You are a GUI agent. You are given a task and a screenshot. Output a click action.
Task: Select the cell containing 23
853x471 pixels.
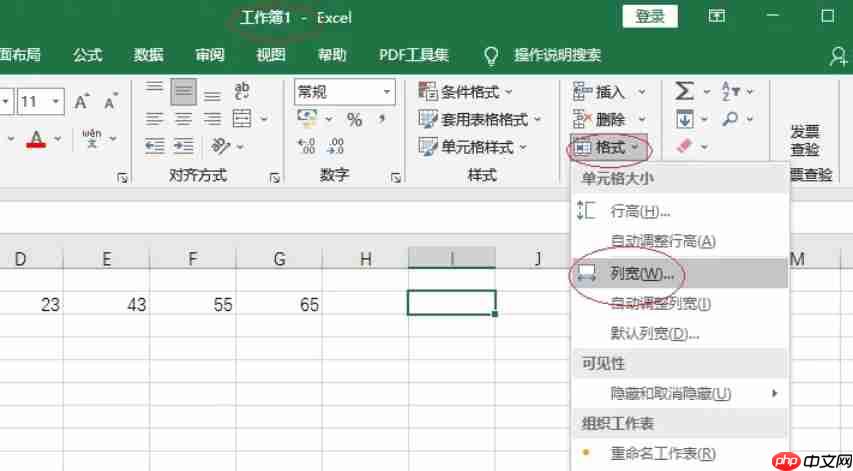coord(32,303)
